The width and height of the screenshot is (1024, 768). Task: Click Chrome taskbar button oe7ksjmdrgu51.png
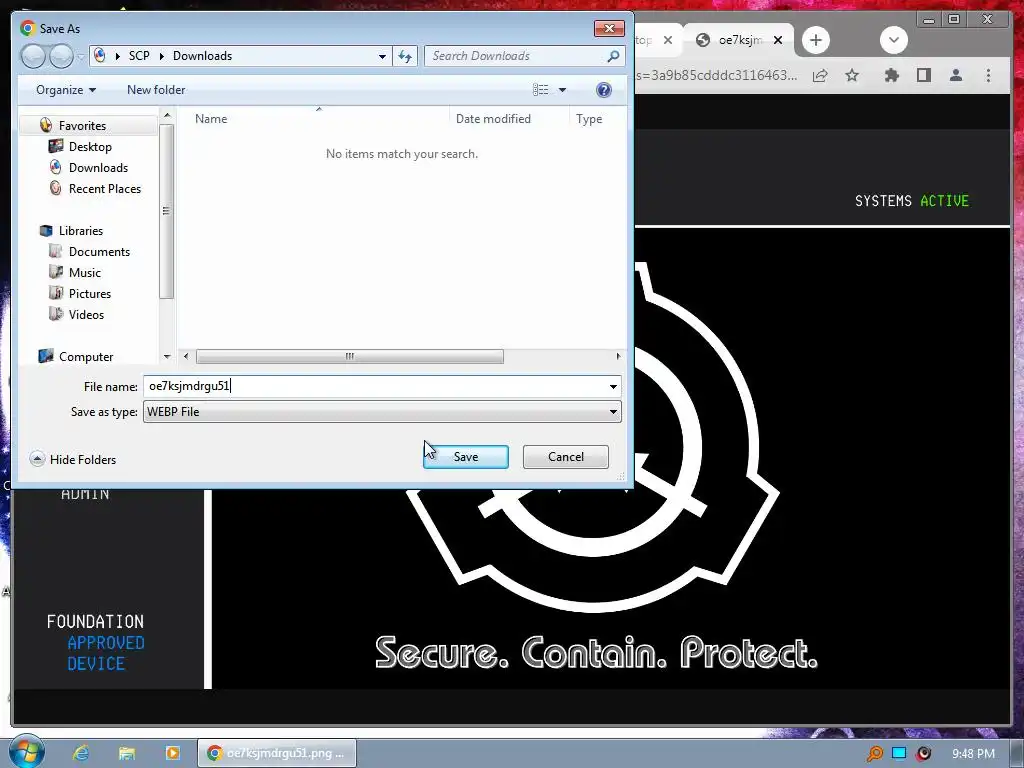(x=277, y=754)
